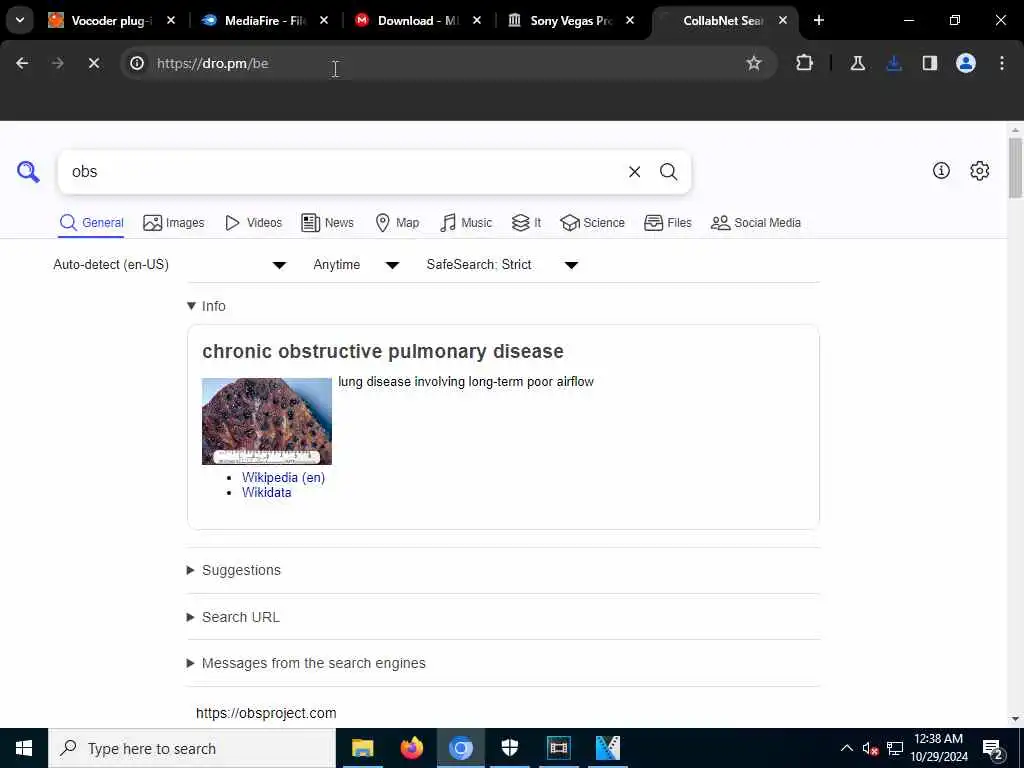
Task: Select the General search category
Action: tap(91, 223)
